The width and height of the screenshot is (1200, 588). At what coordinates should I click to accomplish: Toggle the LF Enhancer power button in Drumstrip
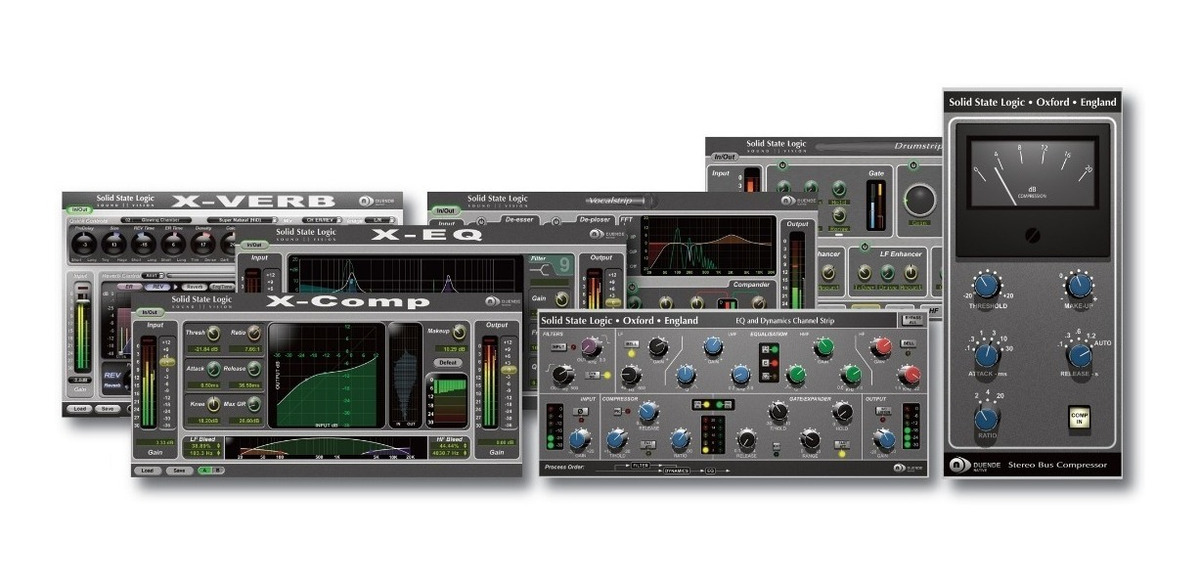click(864, 246)
